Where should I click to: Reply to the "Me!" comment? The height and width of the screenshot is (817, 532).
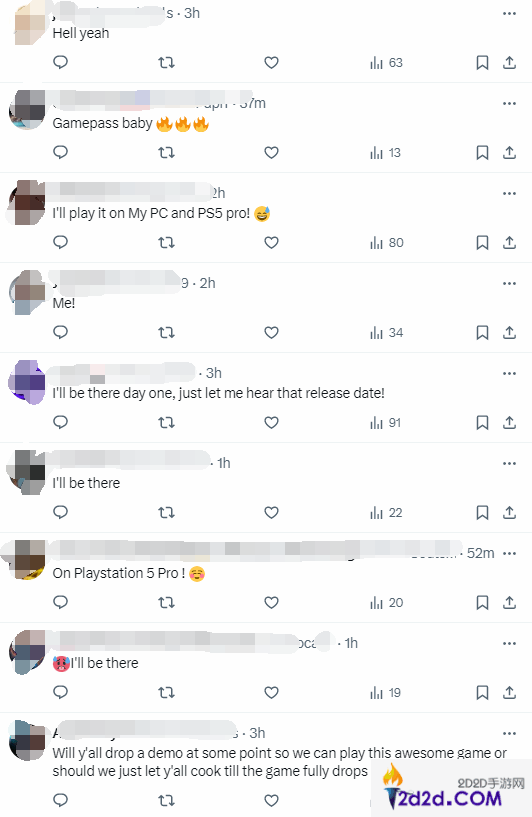point(60,332)
